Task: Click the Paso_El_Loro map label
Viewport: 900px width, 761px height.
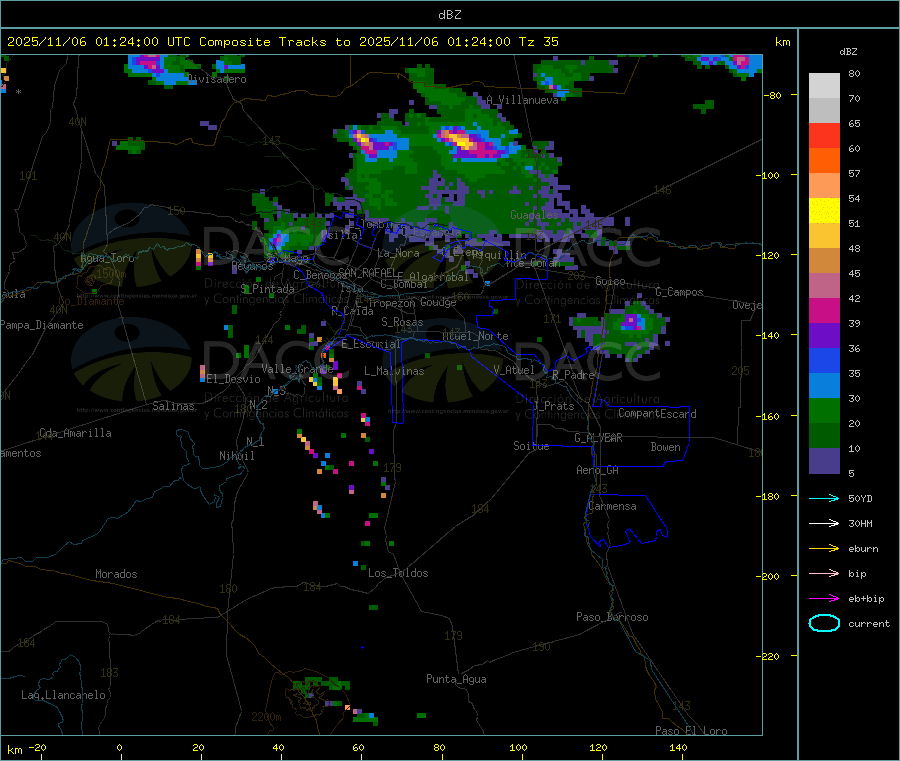Action: pos(691,731)
